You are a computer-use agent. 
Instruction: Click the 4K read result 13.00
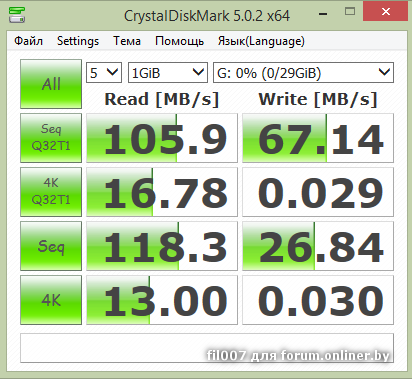tap(162, 300)
